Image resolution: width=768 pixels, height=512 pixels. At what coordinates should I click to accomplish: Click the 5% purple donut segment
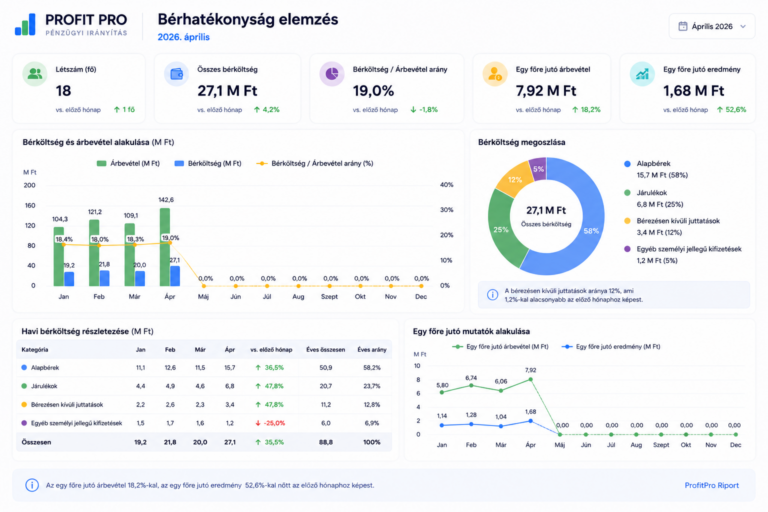tap(538, 169)
